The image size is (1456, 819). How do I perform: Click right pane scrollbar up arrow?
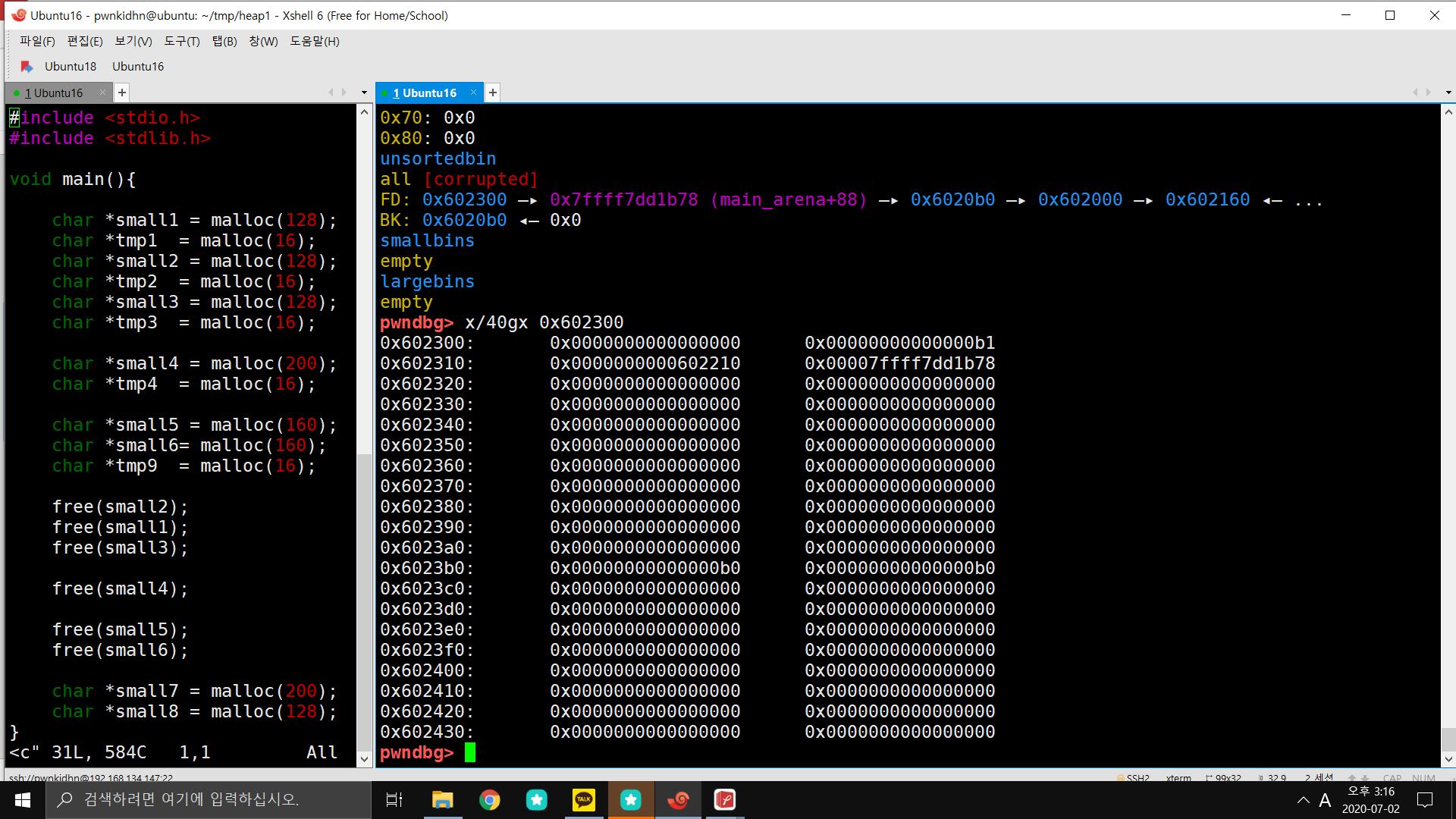click(1448, 112)
